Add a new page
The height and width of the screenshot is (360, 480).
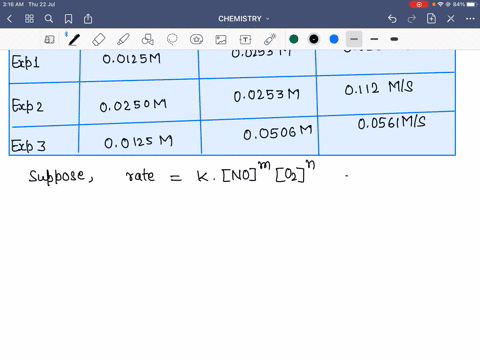[431, 18]
